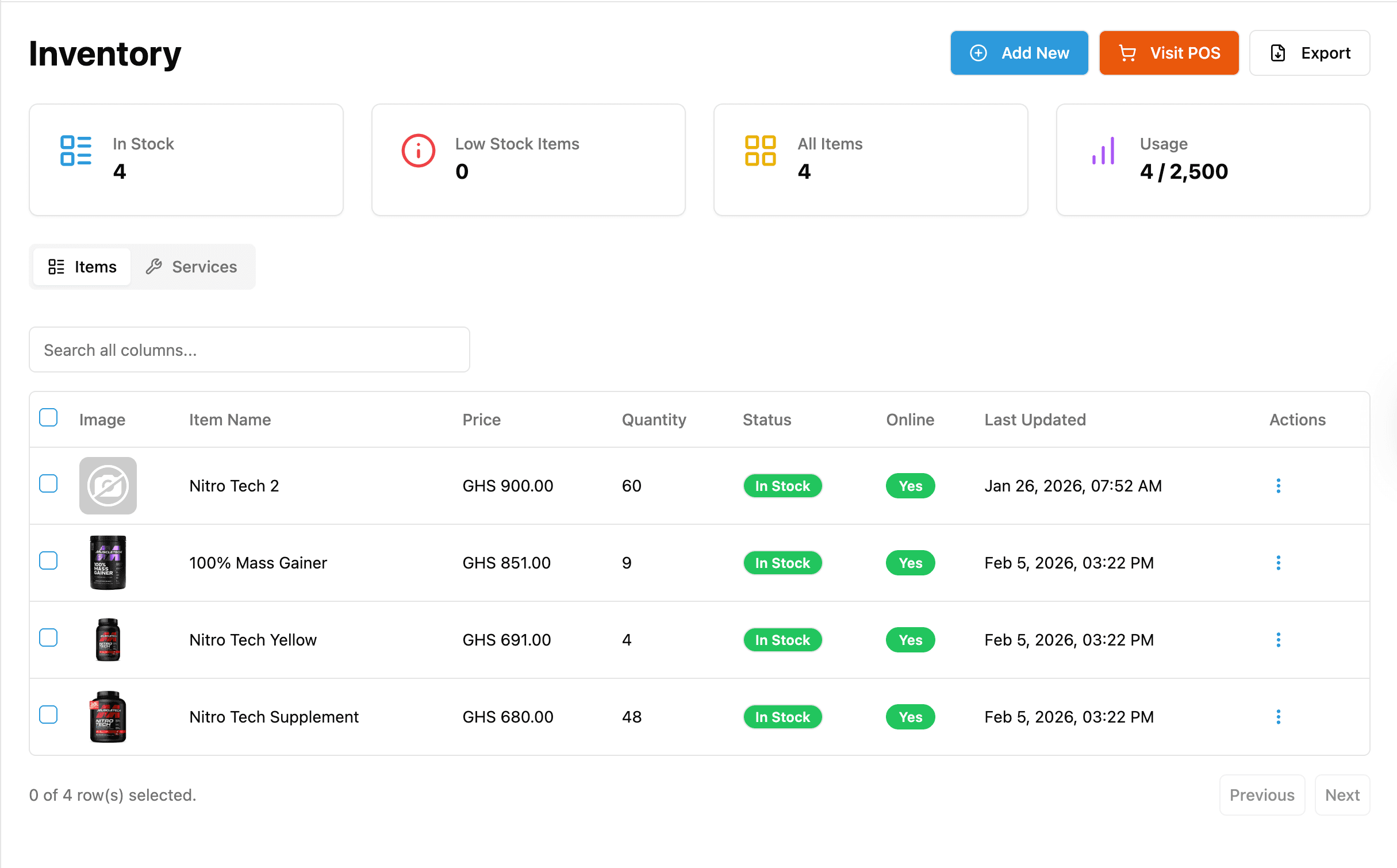Click the wrench icon next to Services

click(x=154, y=266)
